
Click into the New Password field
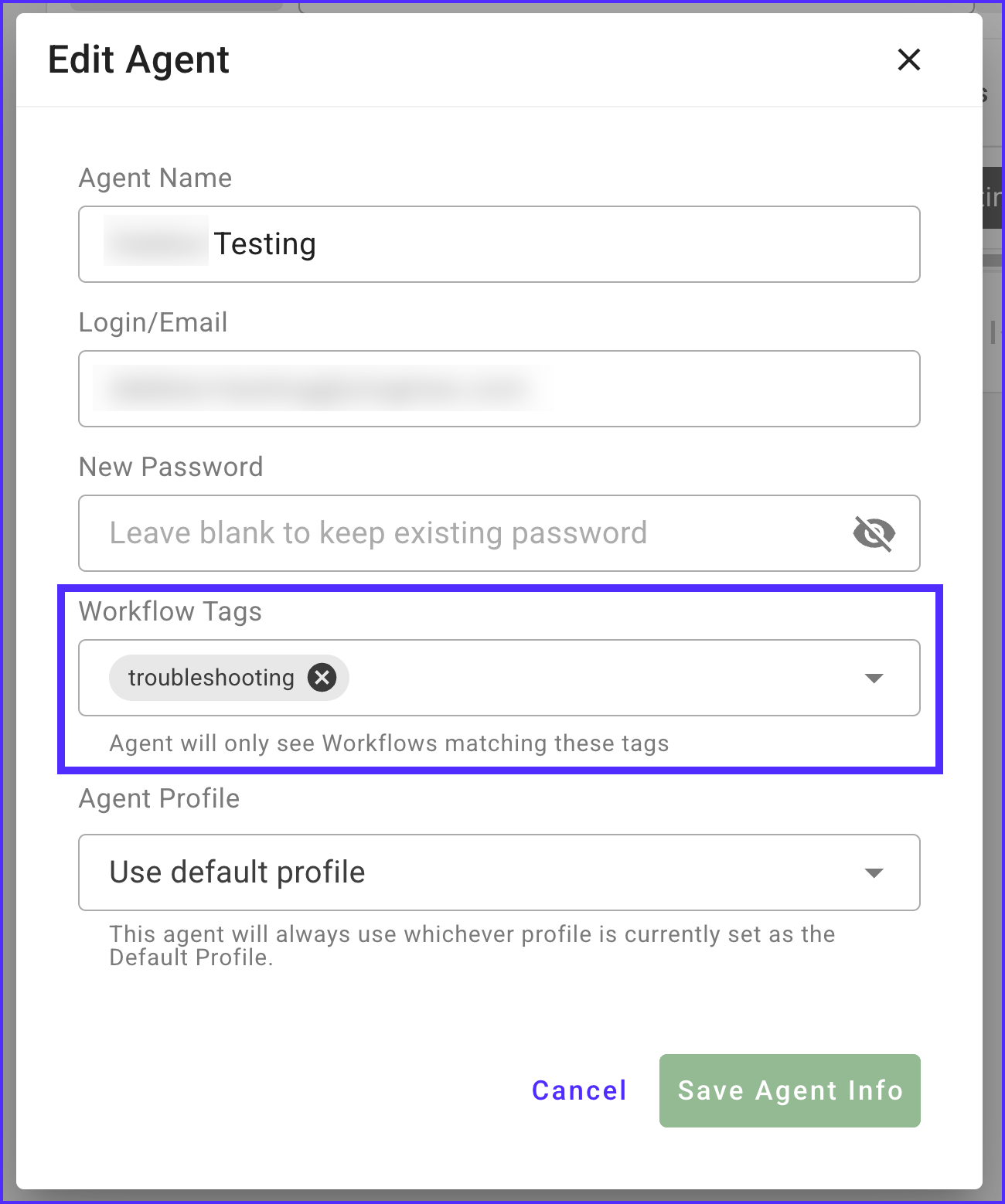click(464, 533)
